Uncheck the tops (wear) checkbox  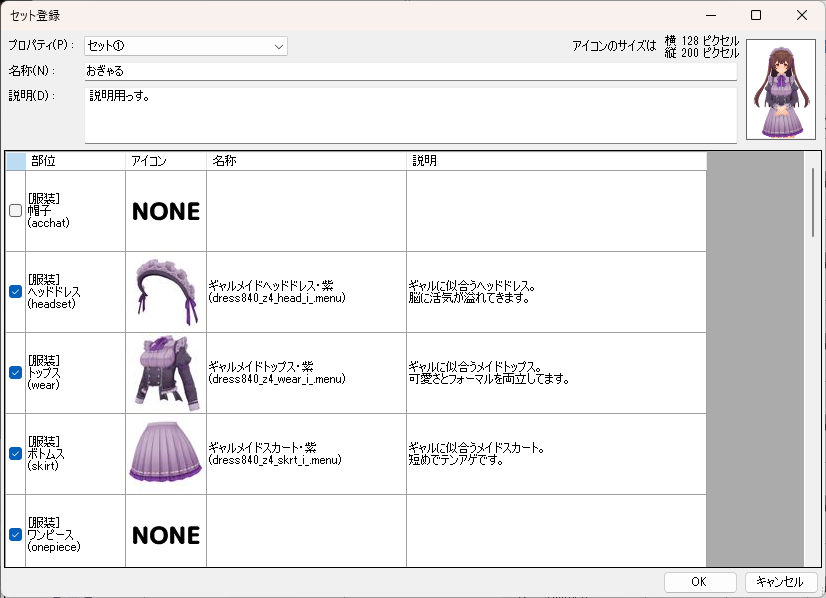(15, 373)
